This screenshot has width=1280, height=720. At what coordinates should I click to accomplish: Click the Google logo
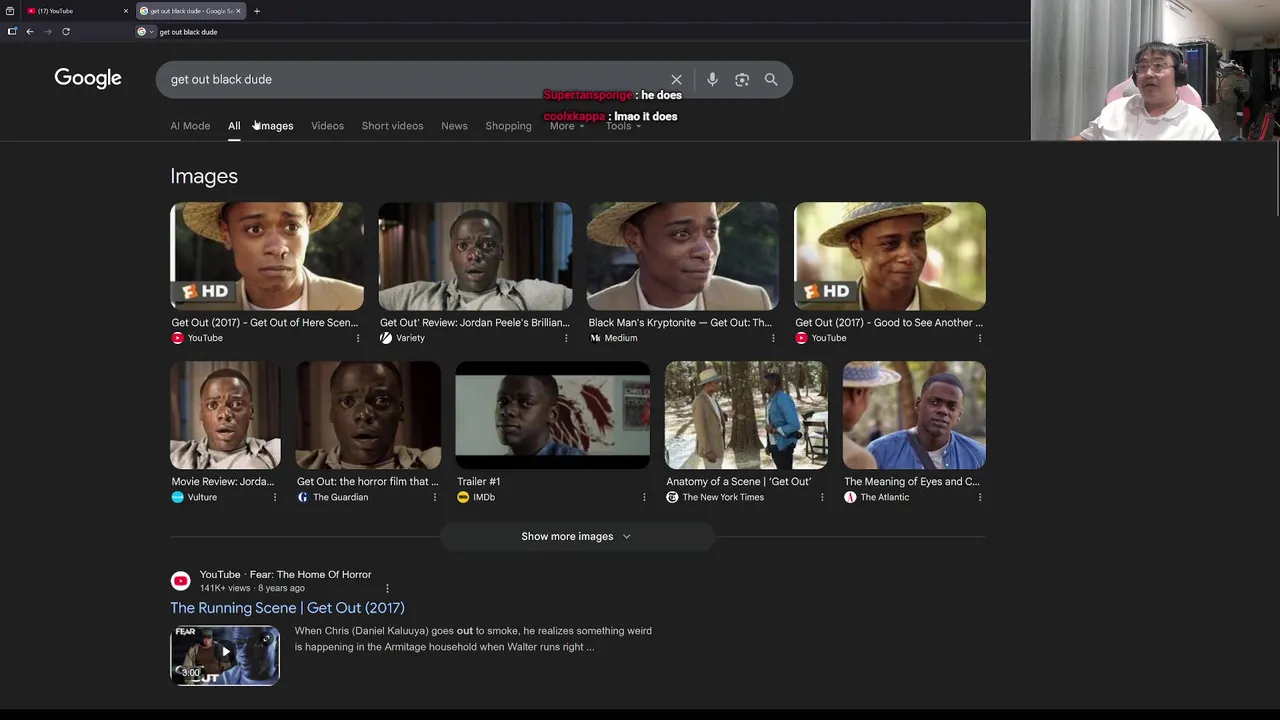pyautogui.click(x=88, y=78)
